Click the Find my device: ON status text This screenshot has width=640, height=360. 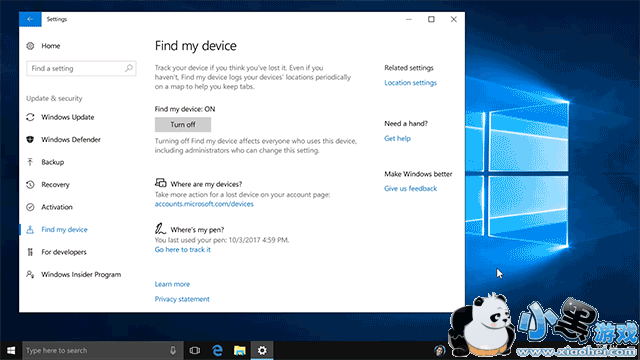click(x=185, y=109)
